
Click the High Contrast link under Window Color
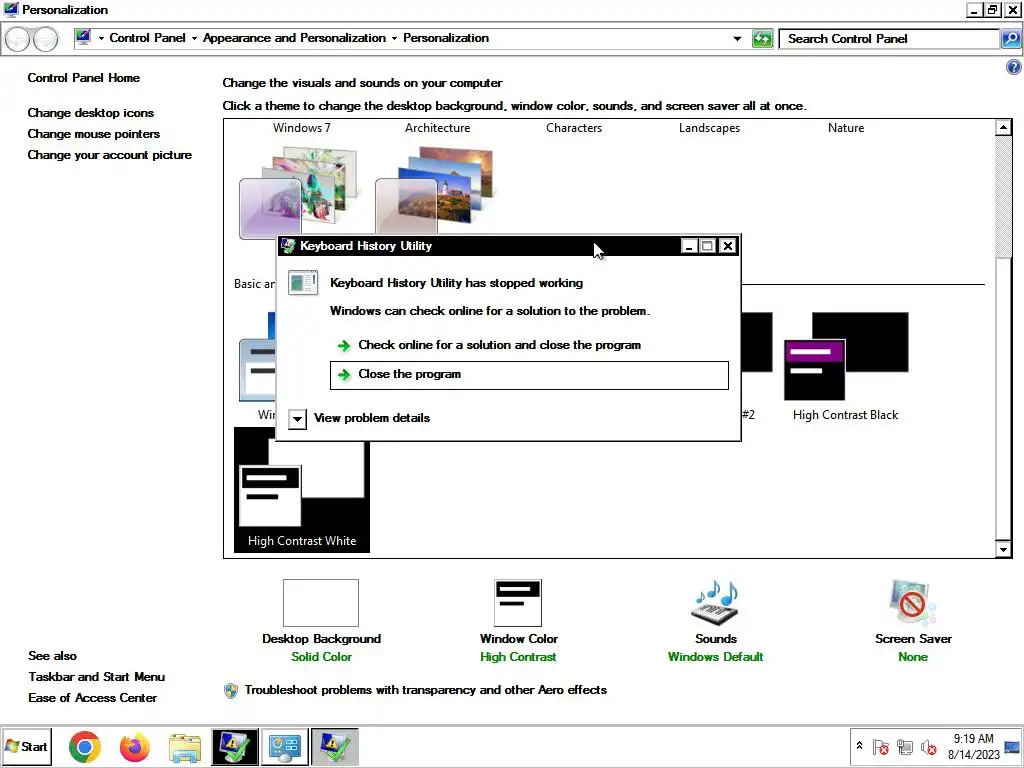518,657
